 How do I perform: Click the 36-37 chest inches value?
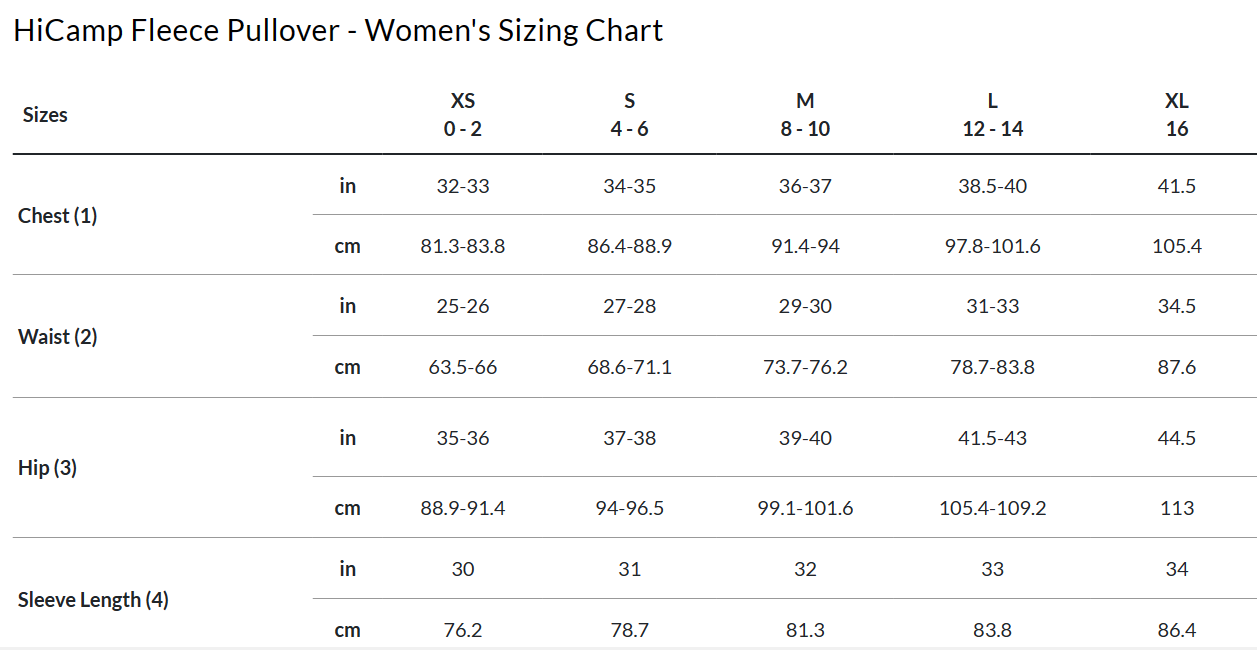pyautogui.click(x=805, y=186)
